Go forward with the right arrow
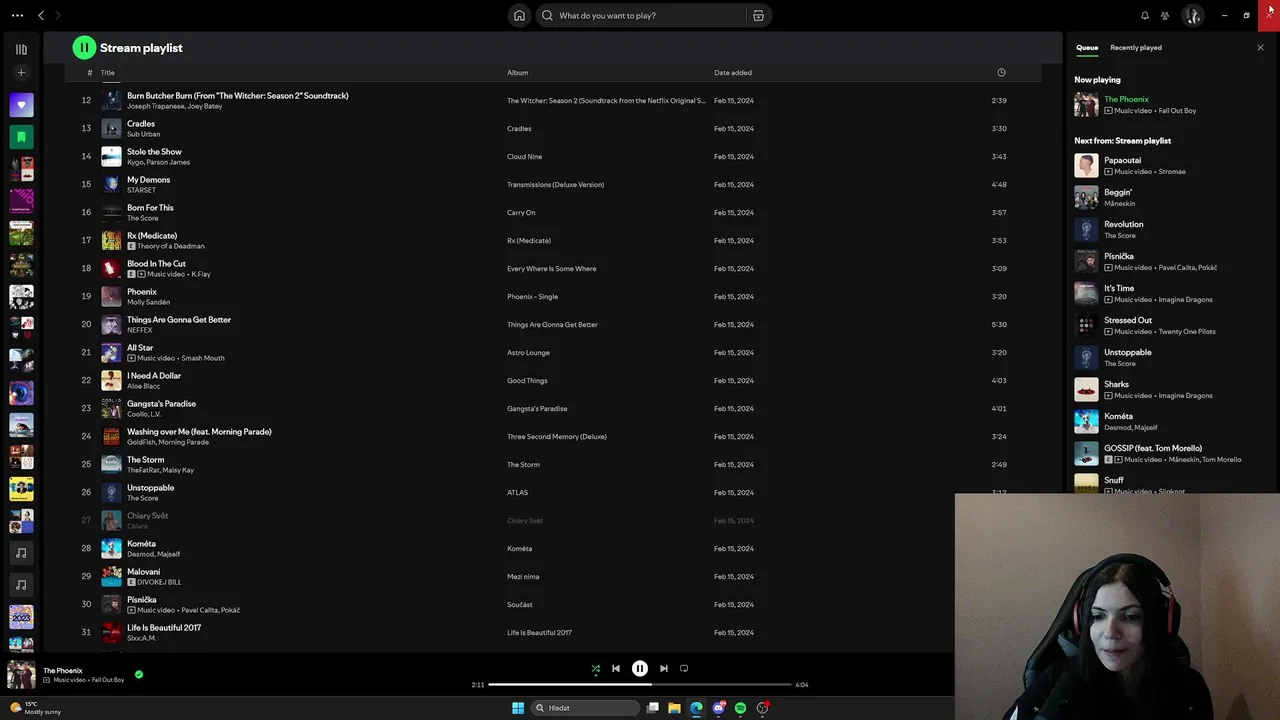 (x=58, y=15)
